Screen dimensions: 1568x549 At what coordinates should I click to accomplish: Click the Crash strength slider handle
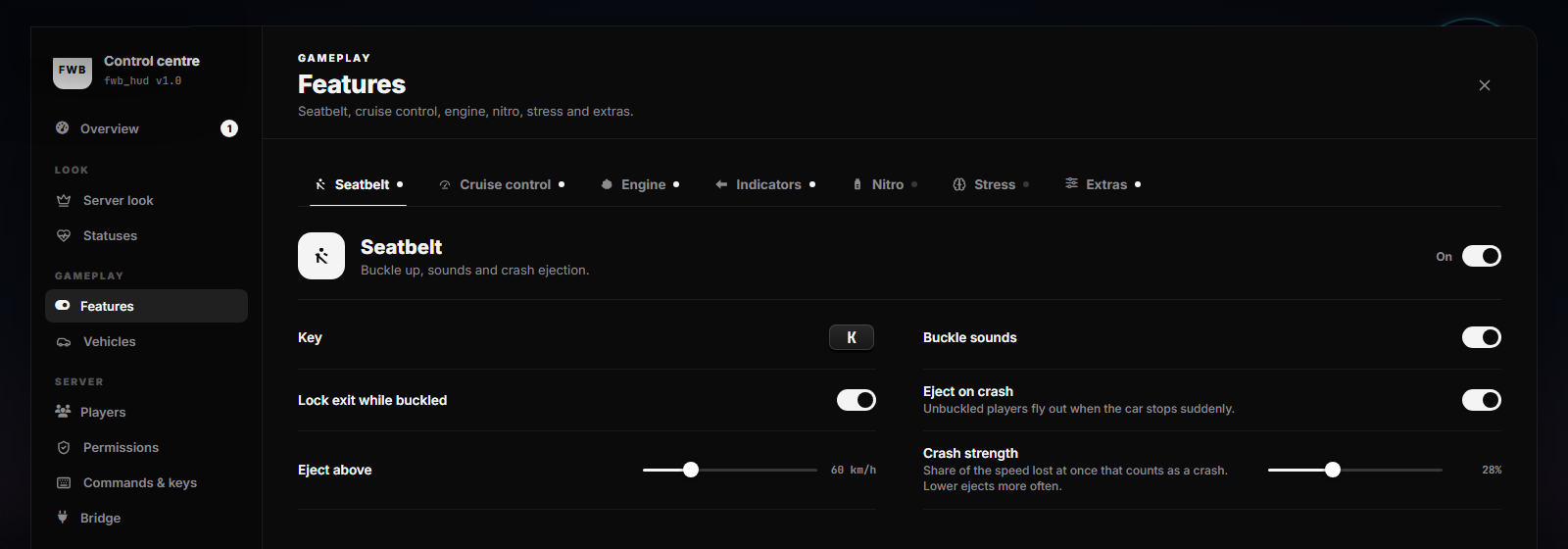click(1333, 470)
